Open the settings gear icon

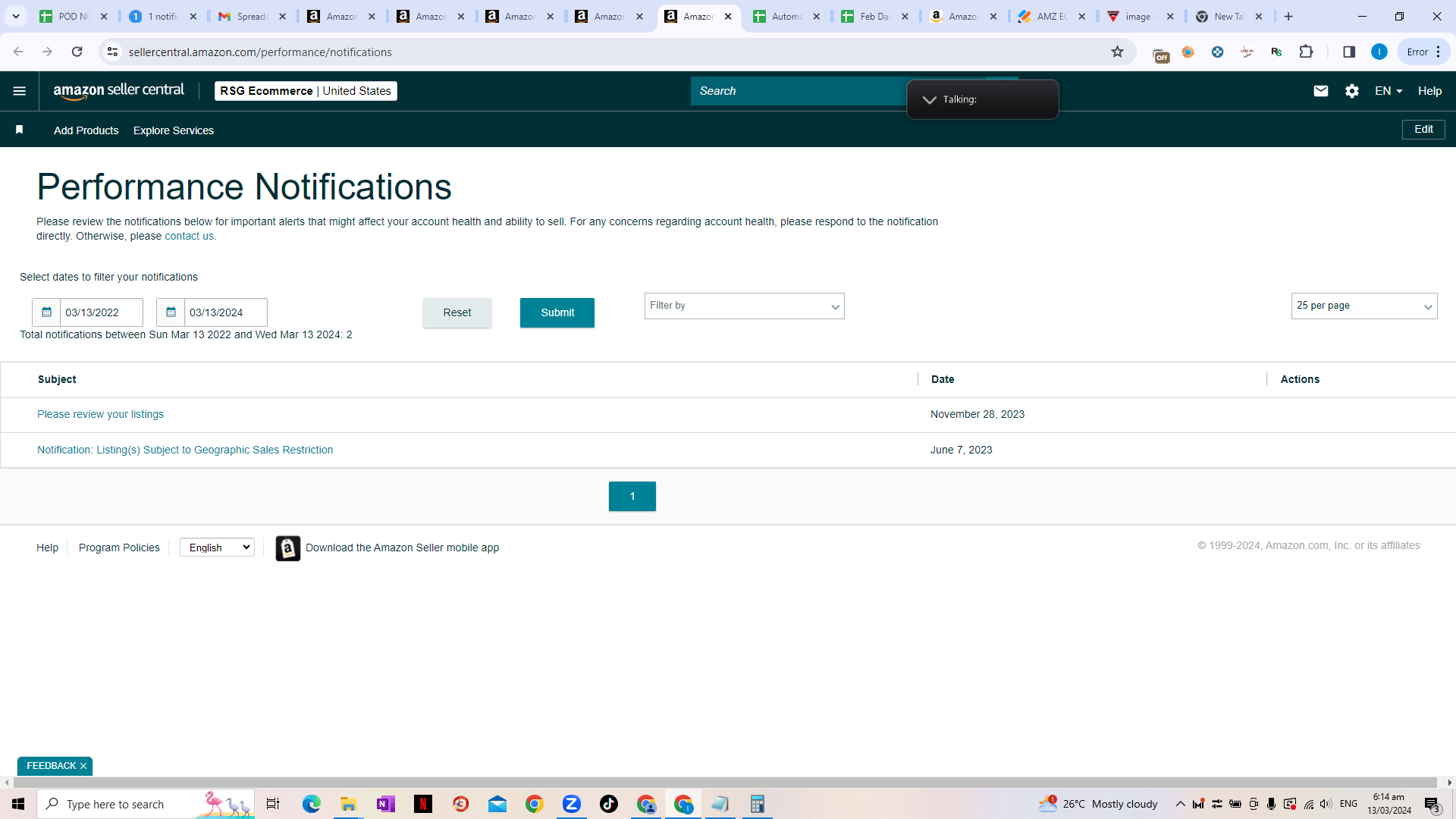(x=1351, y=91)
